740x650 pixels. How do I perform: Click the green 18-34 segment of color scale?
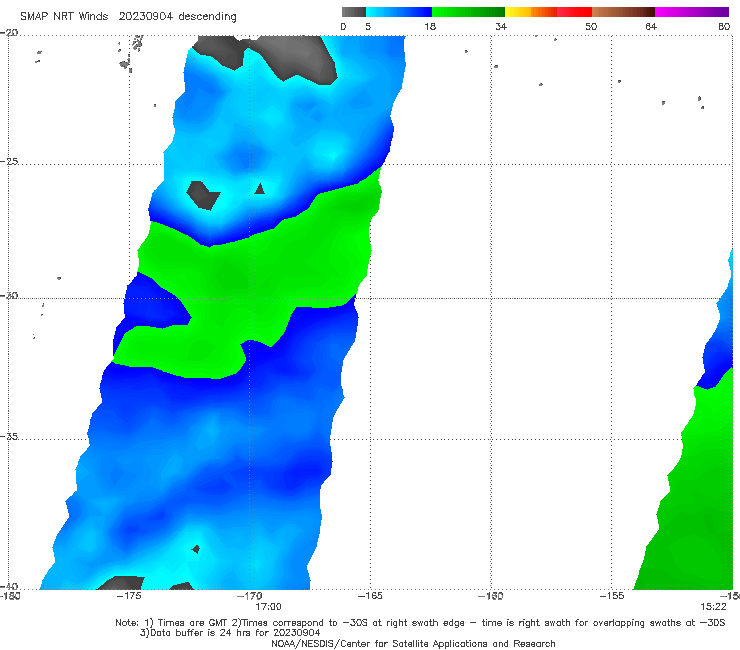pos(468,12)
